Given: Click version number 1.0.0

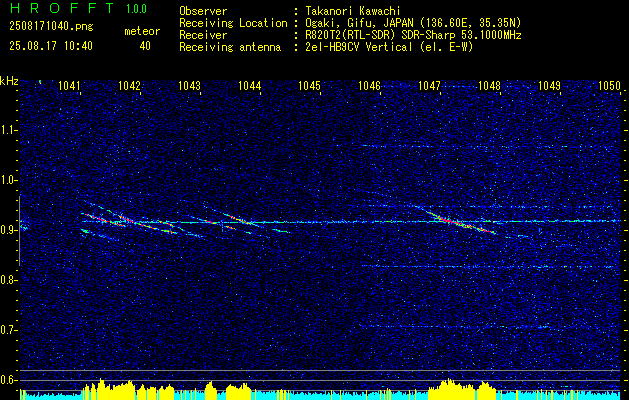Looking at the screenshot, I should coord(136,9).
